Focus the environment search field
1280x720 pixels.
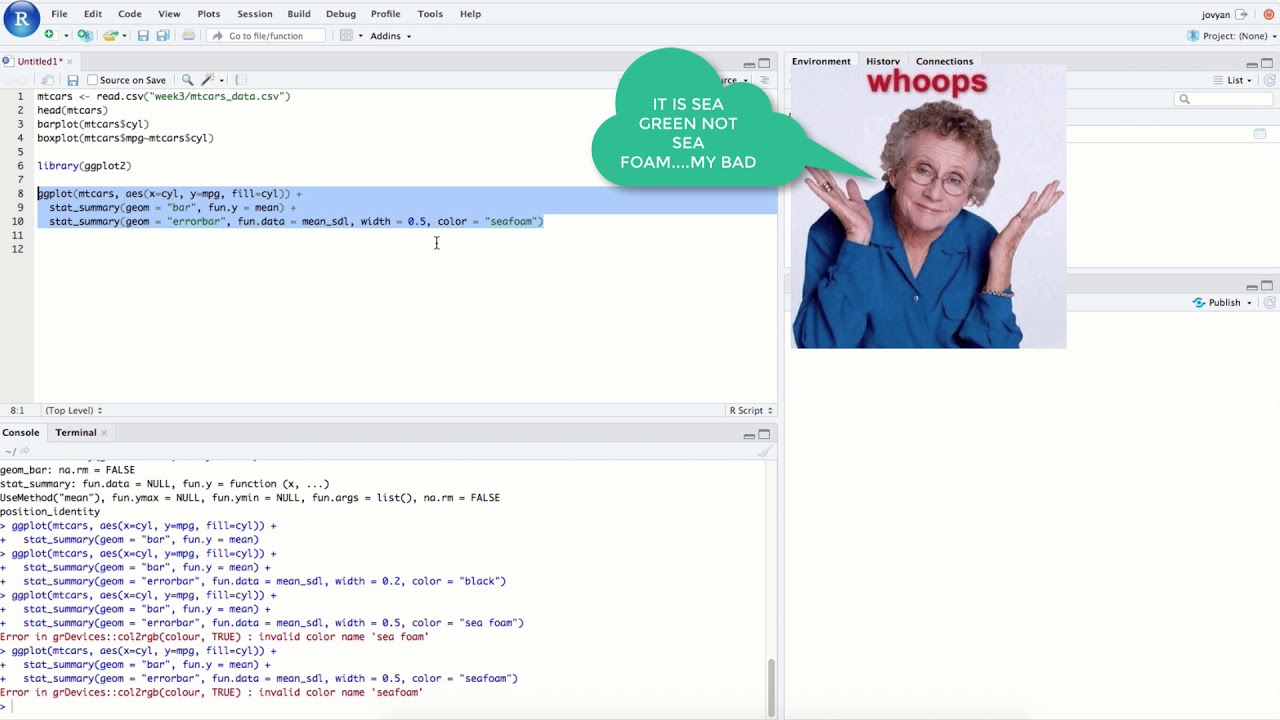click(x=1223, y=99)
